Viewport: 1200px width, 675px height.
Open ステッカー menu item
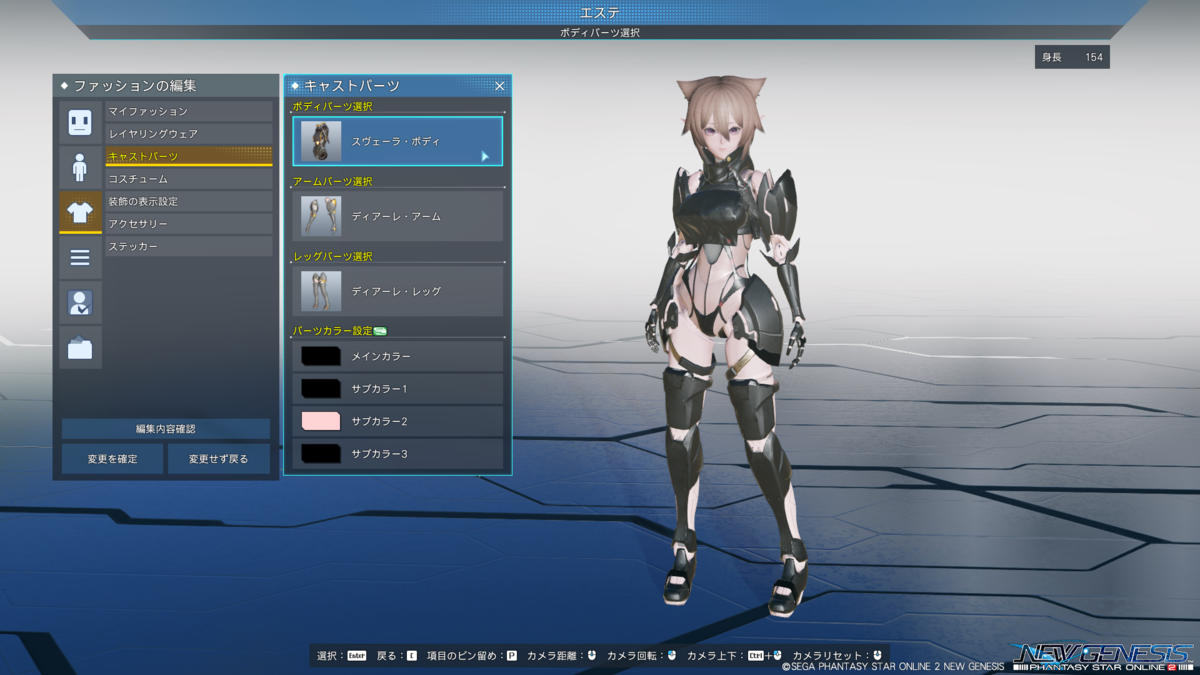coord(189,246)
